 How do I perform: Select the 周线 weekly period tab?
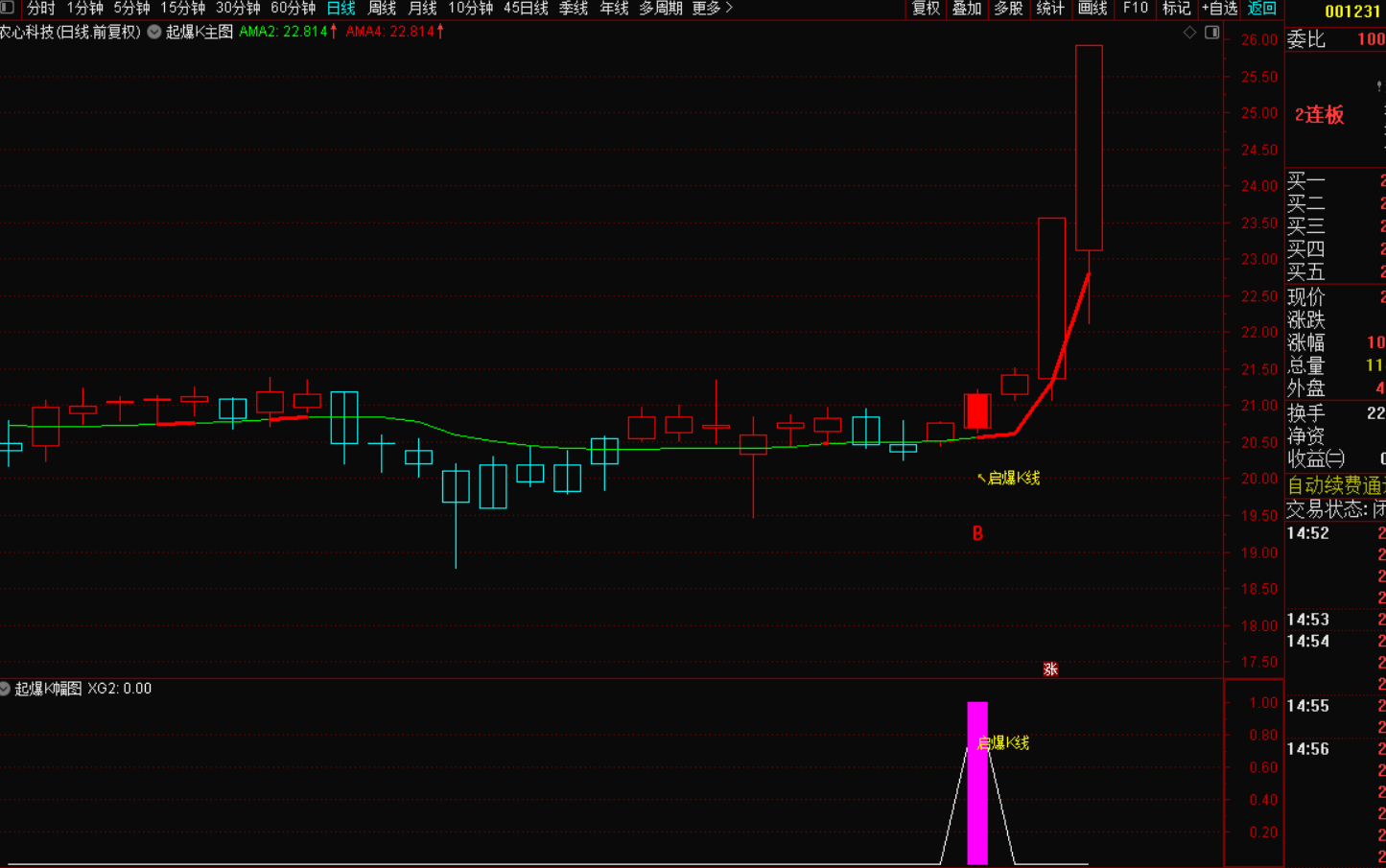(x=382, y=9)
